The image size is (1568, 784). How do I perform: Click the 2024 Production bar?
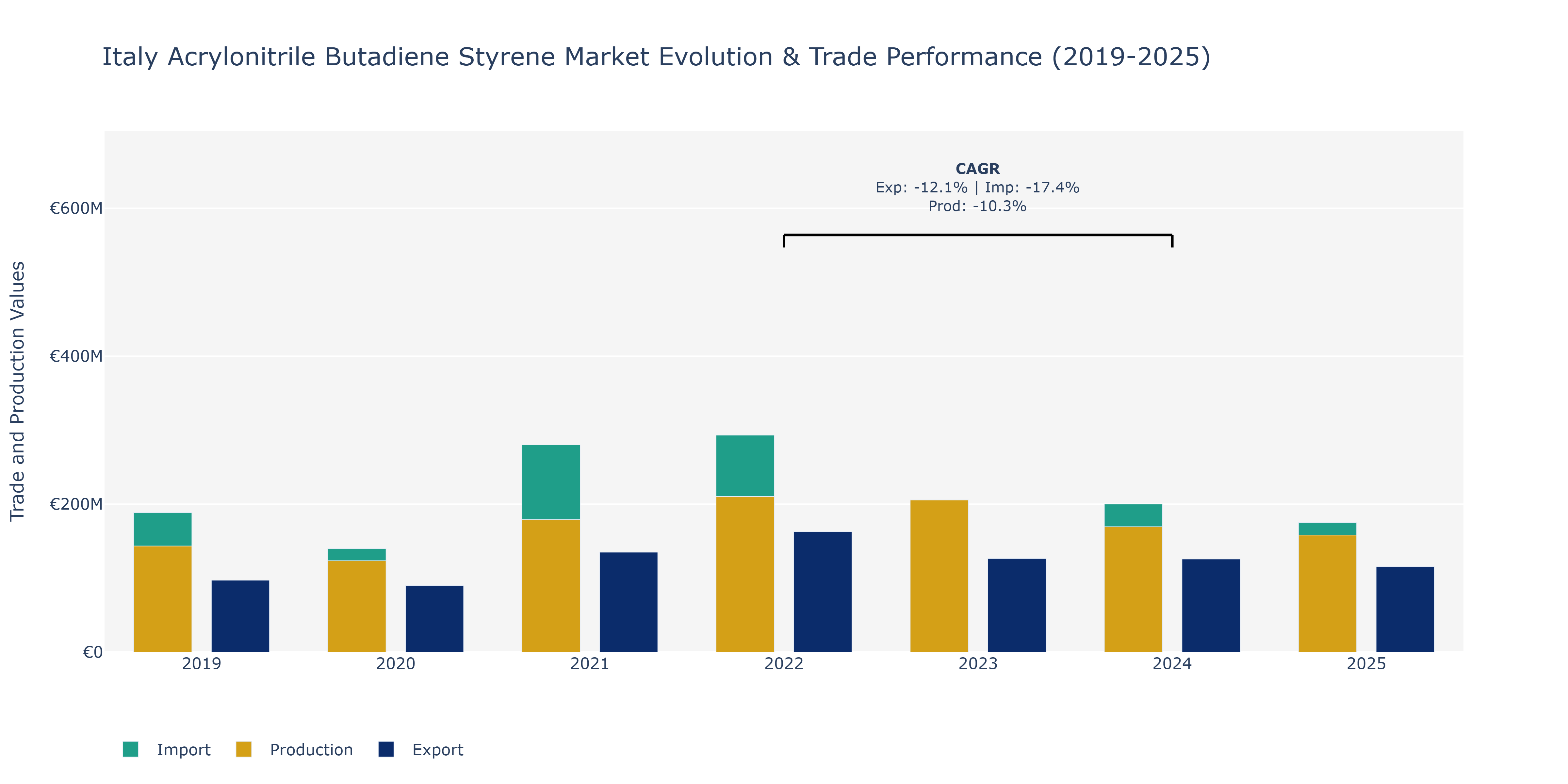pyautogui.click(x=1134, y=589)
